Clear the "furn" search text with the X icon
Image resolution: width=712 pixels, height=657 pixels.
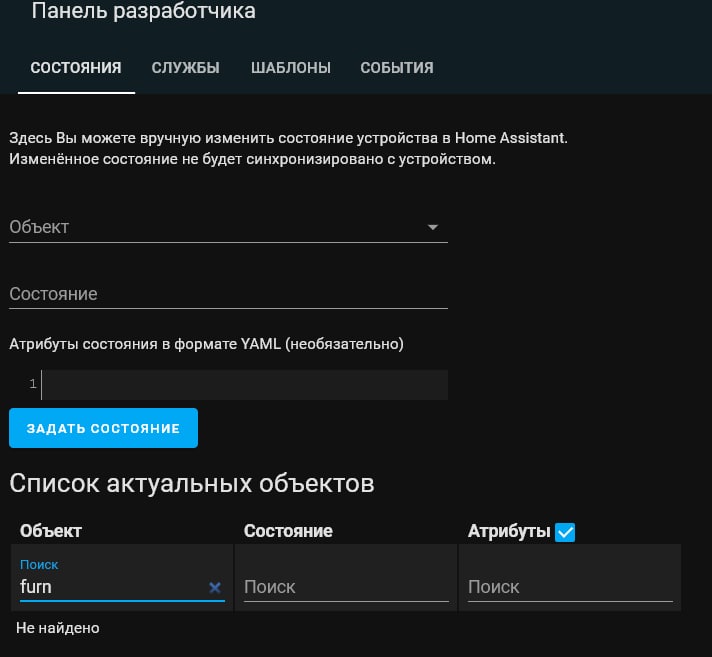pyautogui.click(x=214, y=588)
